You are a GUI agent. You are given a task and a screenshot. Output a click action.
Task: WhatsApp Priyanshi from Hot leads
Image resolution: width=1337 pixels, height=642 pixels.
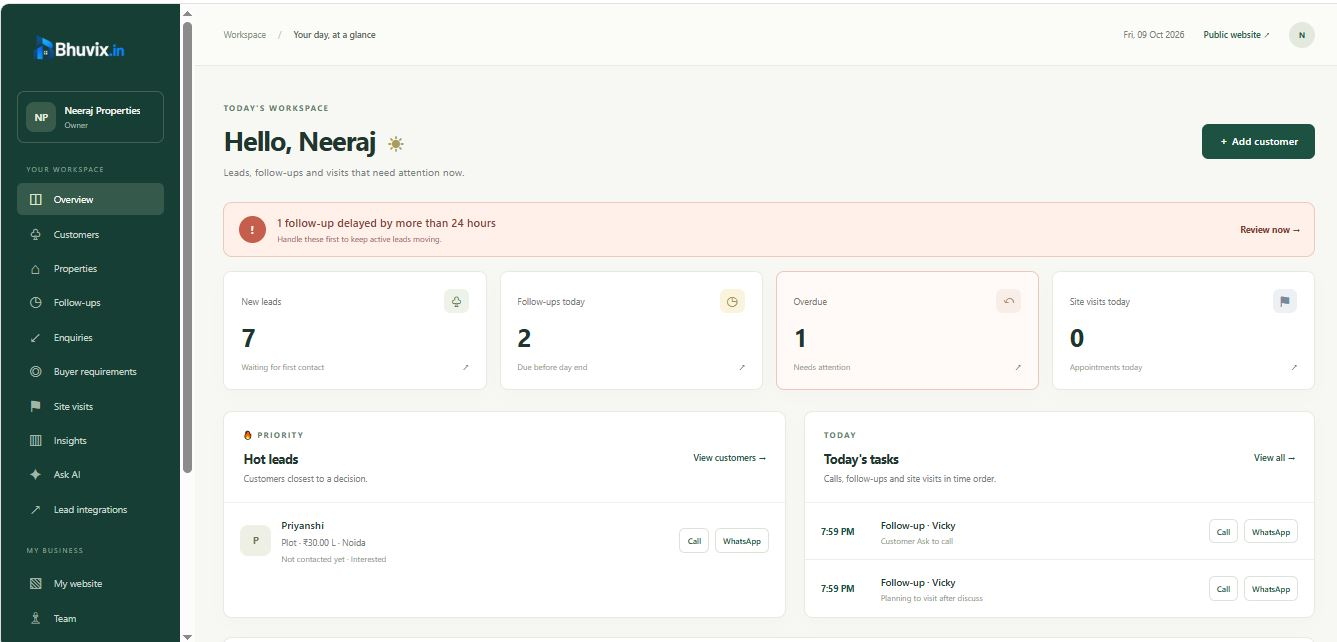pos(742,541)
